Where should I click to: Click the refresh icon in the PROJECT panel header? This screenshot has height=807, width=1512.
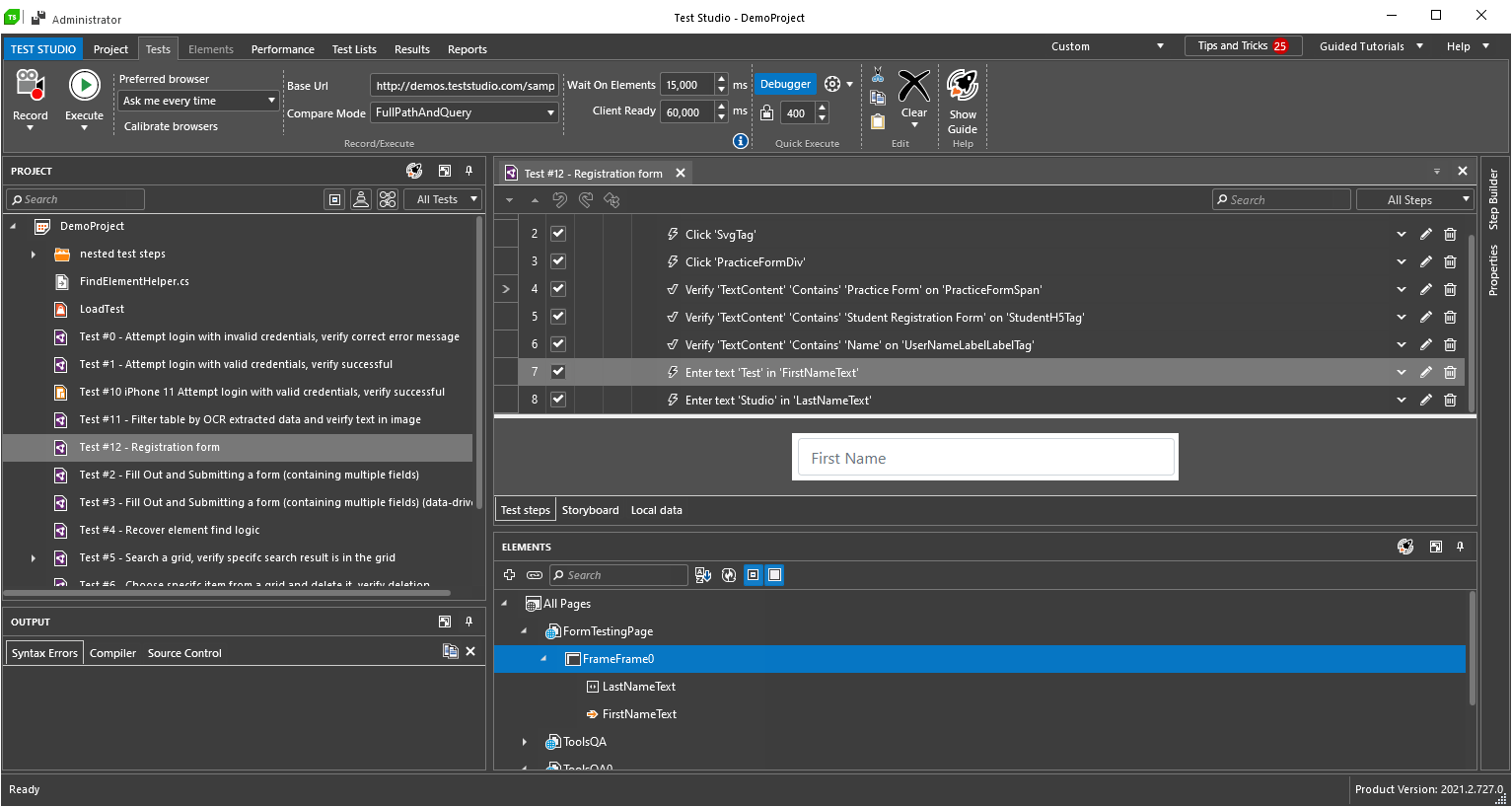[x=414, y=171]
